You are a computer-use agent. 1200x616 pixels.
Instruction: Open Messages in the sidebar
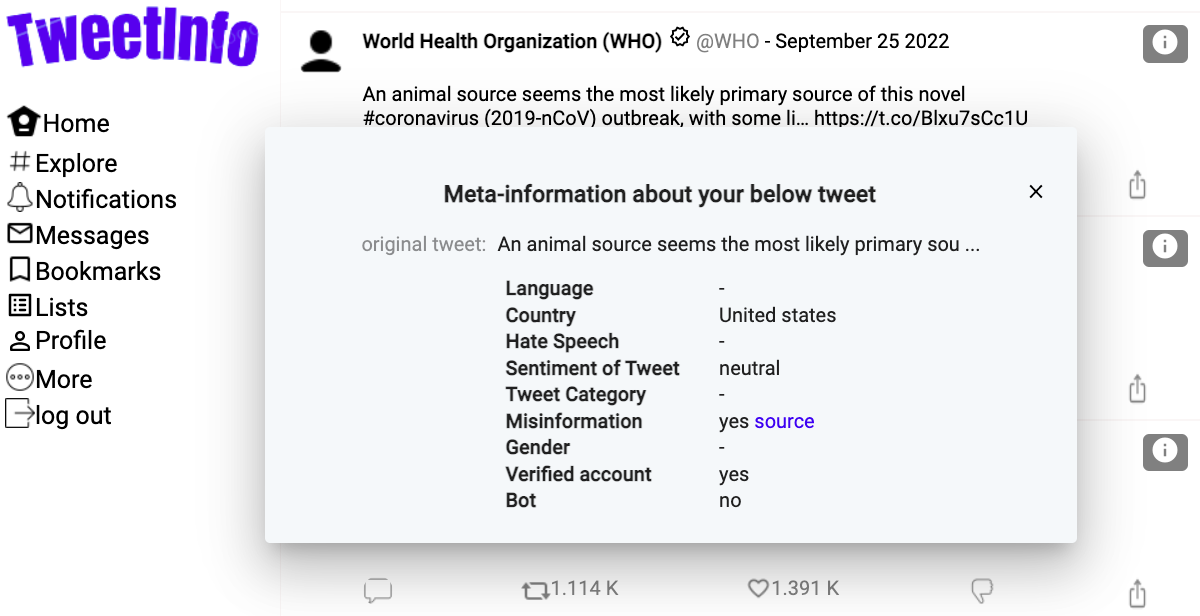pos(79,235)
